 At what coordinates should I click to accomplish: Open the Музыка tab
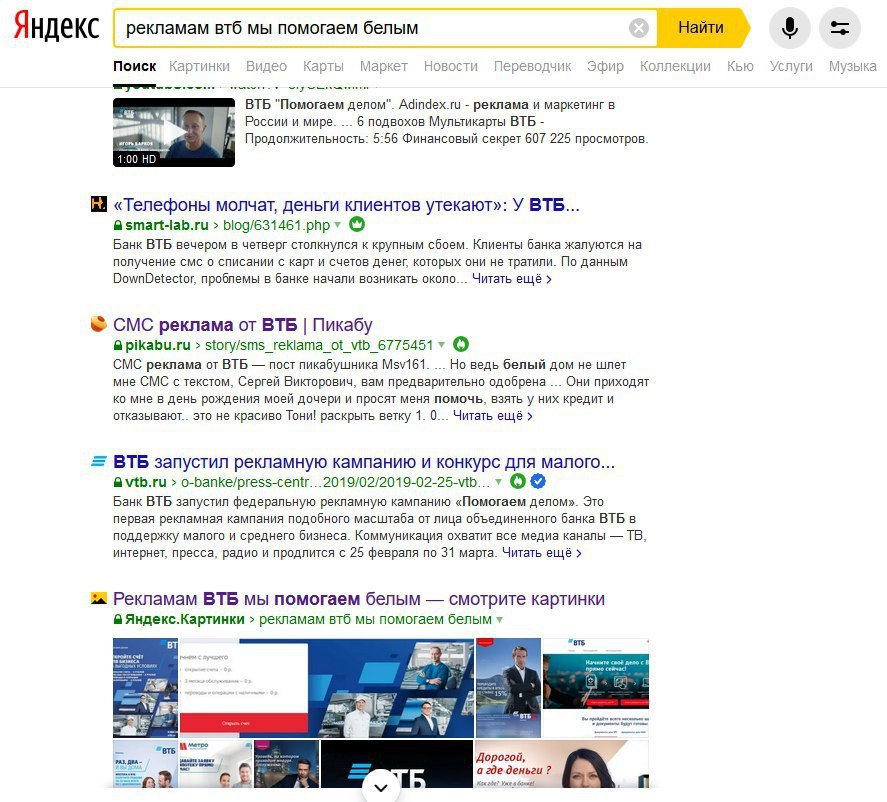click(x=852, y=66)
